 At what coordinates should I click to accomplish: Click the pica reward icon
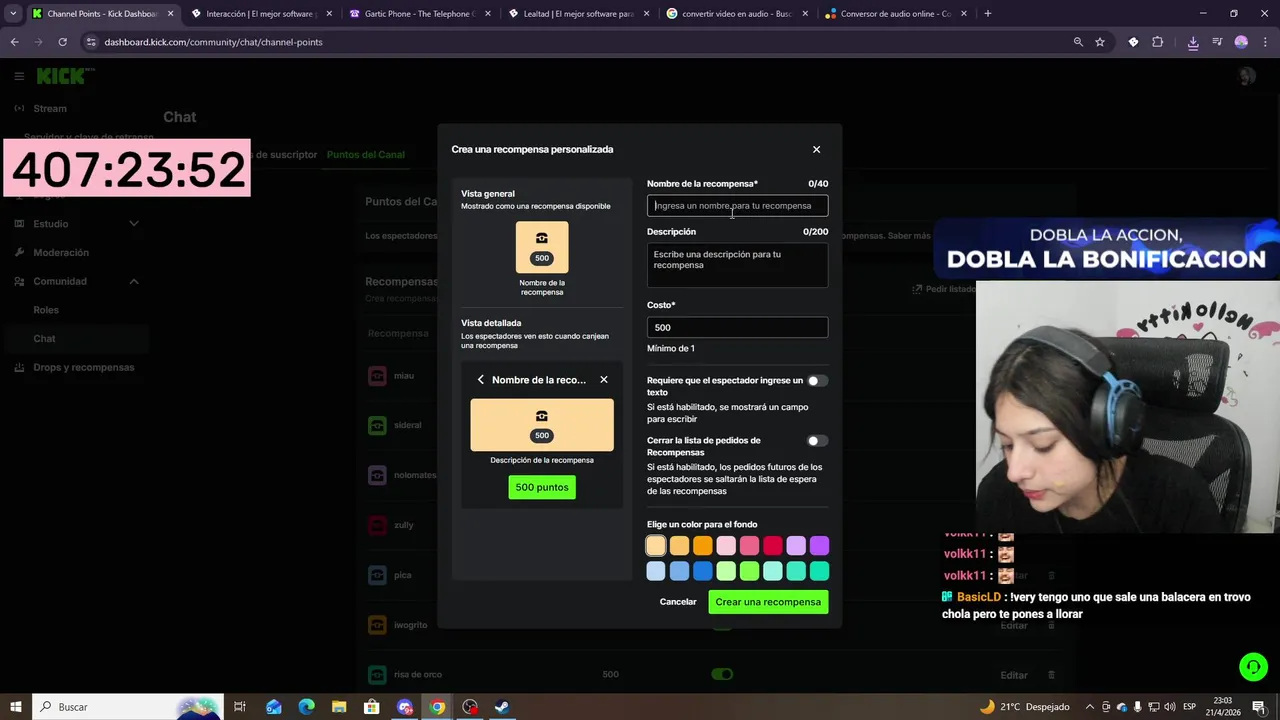coord(377,575)
